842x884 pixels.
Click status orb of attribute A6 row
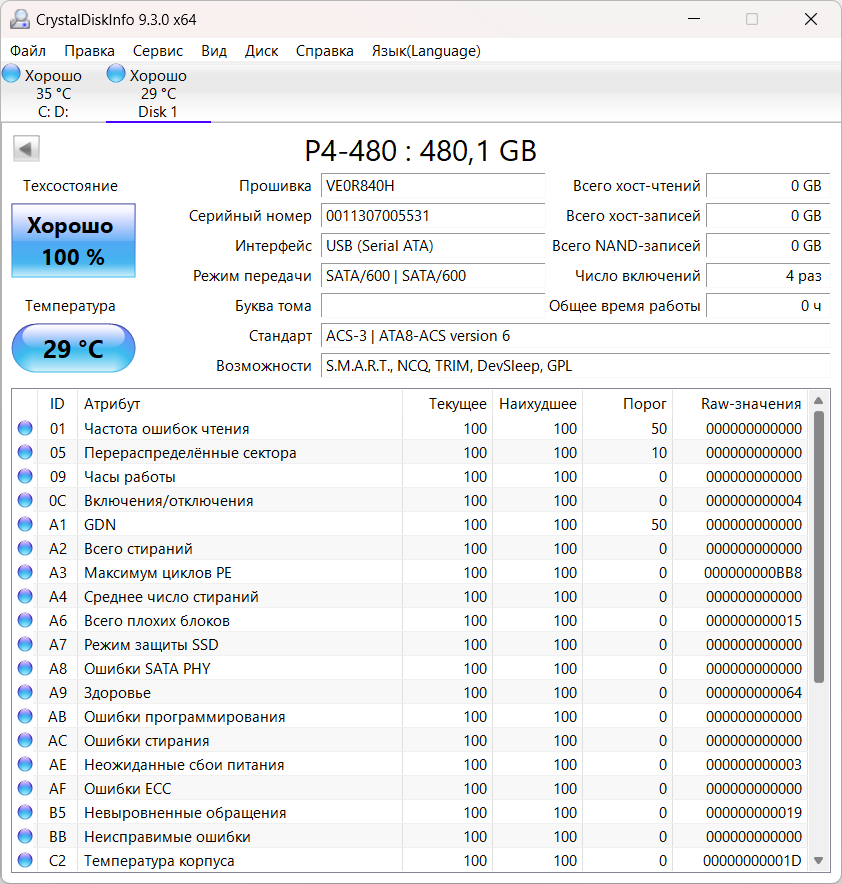pos(25,620)
